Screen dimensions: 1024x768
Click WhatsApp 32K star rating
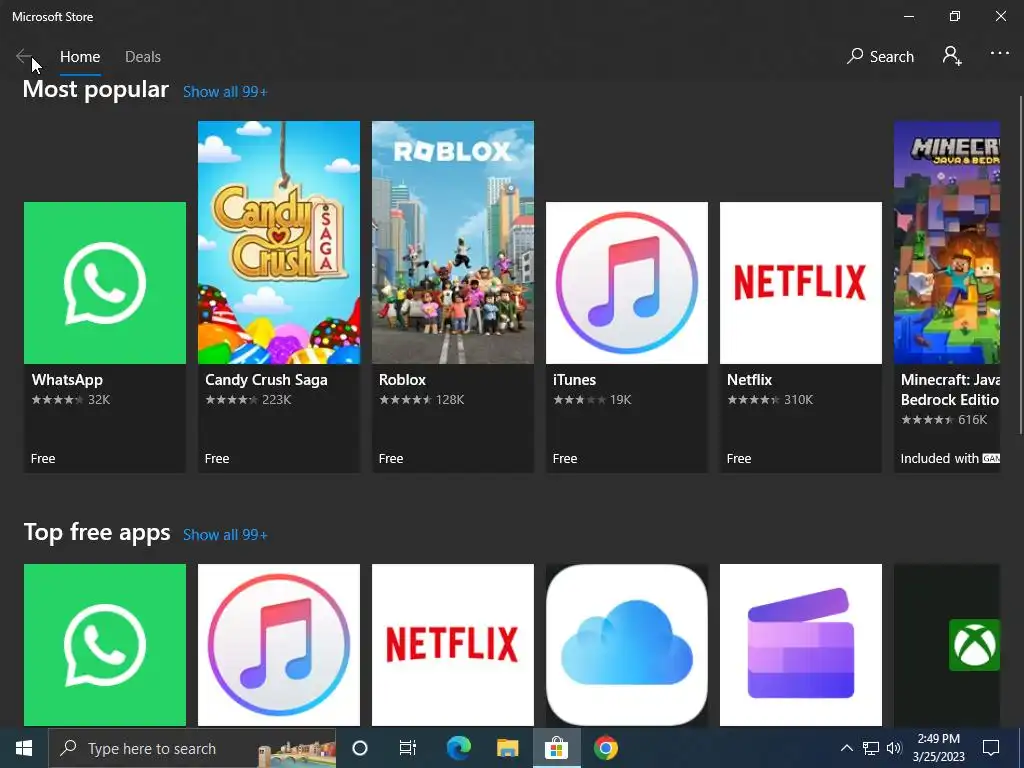[x=71, y=400]
